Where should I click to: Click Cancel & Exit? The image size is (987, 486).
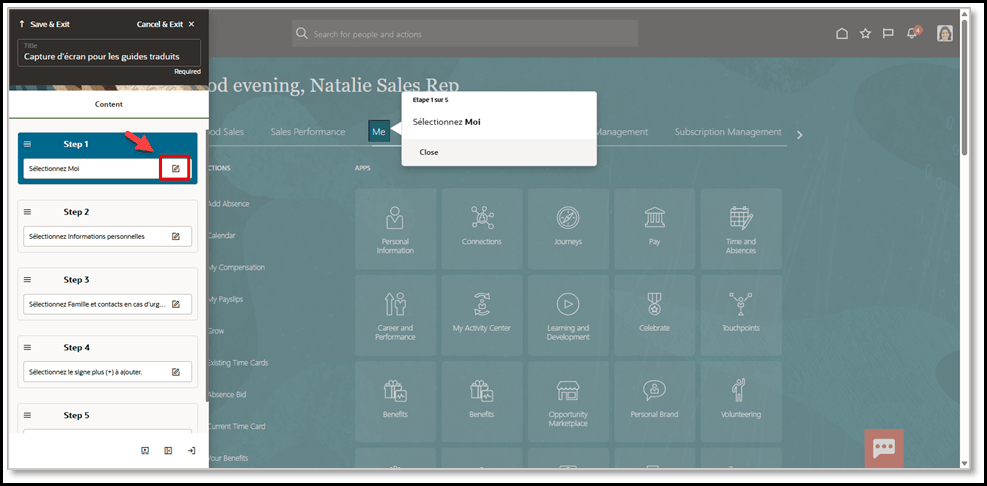pyautogui.click(x=166, y=24)
